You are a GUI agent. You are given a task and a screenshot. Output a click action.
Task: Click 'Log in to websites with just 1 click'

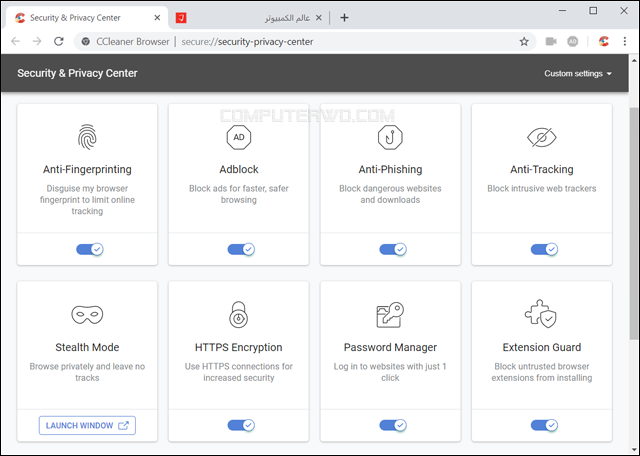coord(390,372)
